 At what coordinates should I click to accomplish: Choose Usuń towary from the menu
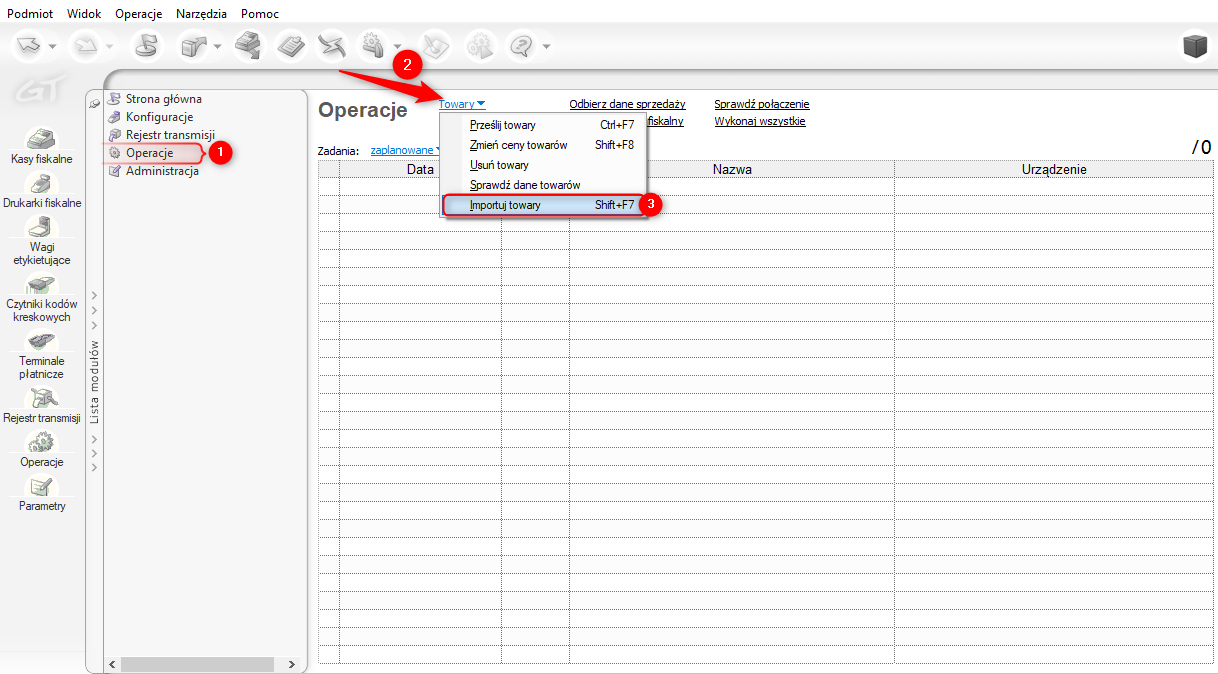click(543, 165)
